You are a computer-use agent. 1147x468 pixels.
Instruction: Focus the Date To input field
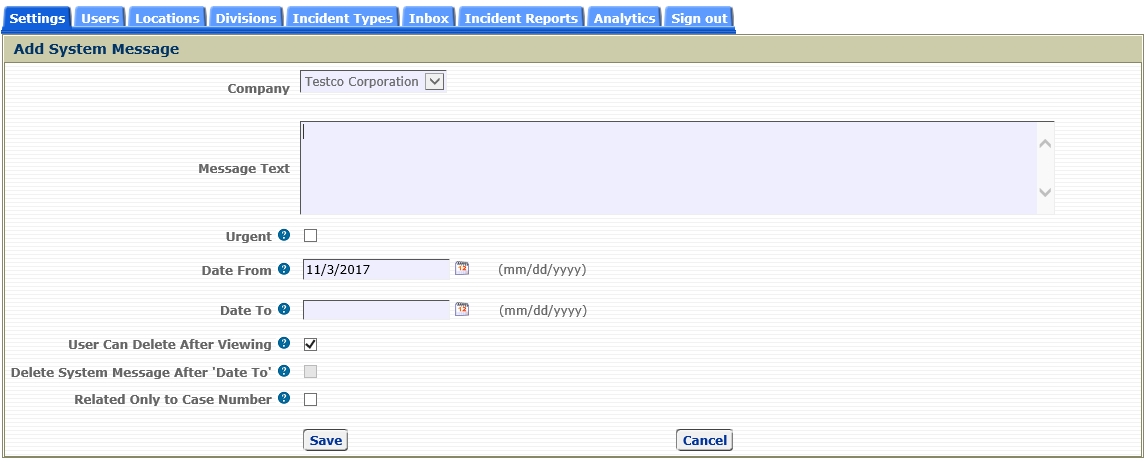point(376,310)
